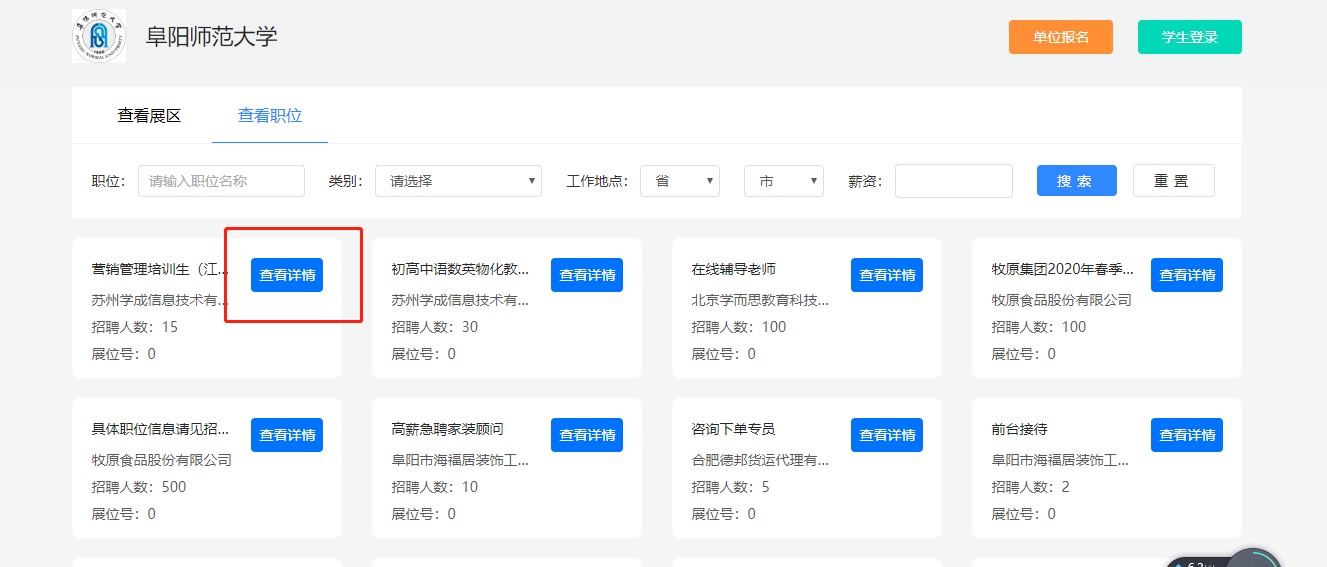View details for 咨询下单专员 position

(x=887, y=435)
